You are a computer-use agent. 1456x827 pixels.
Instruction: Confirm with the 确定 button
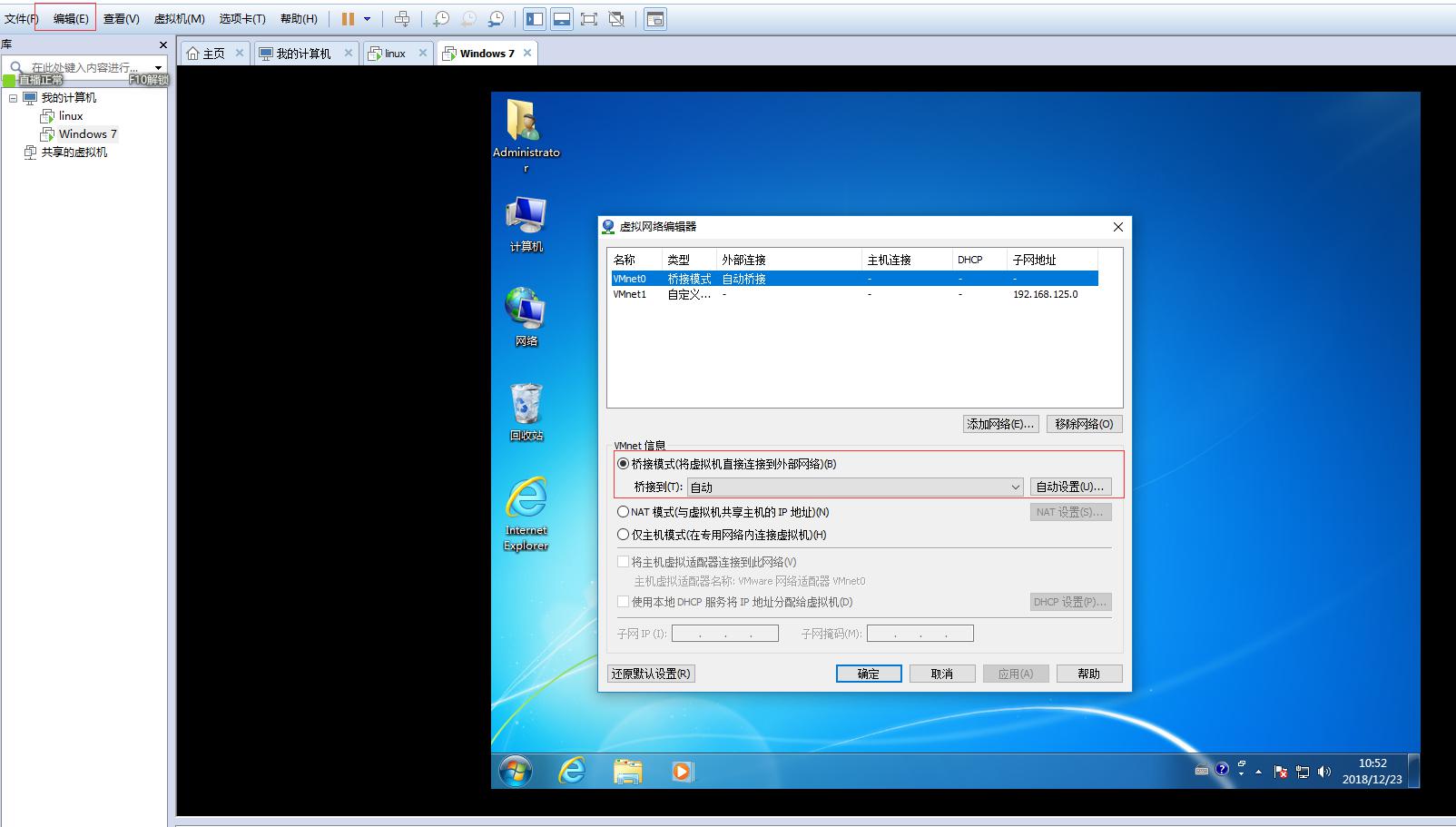(869, 674)
